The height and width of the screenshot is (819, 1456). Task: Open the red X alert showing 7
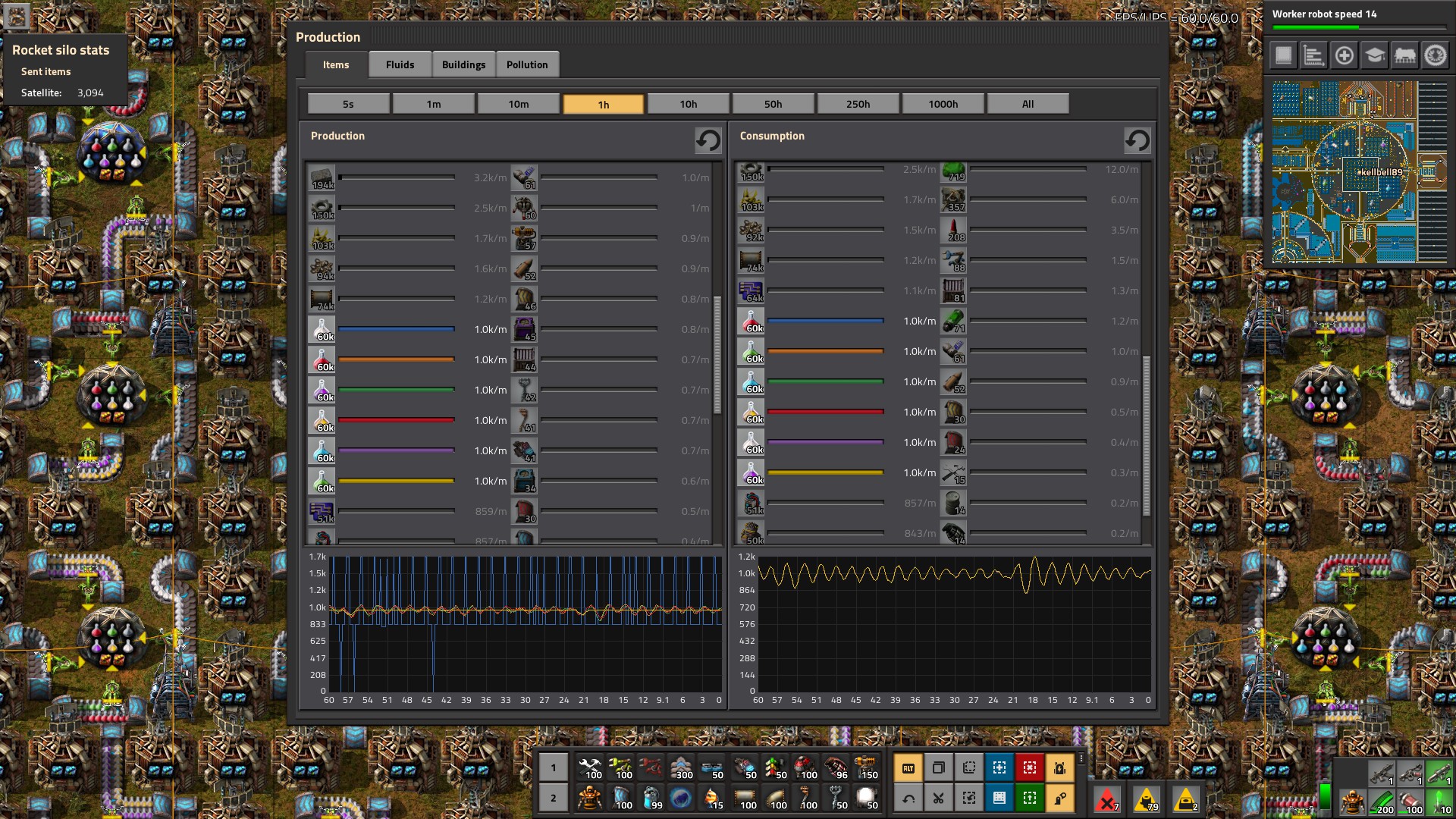(x=1107, y=799)
